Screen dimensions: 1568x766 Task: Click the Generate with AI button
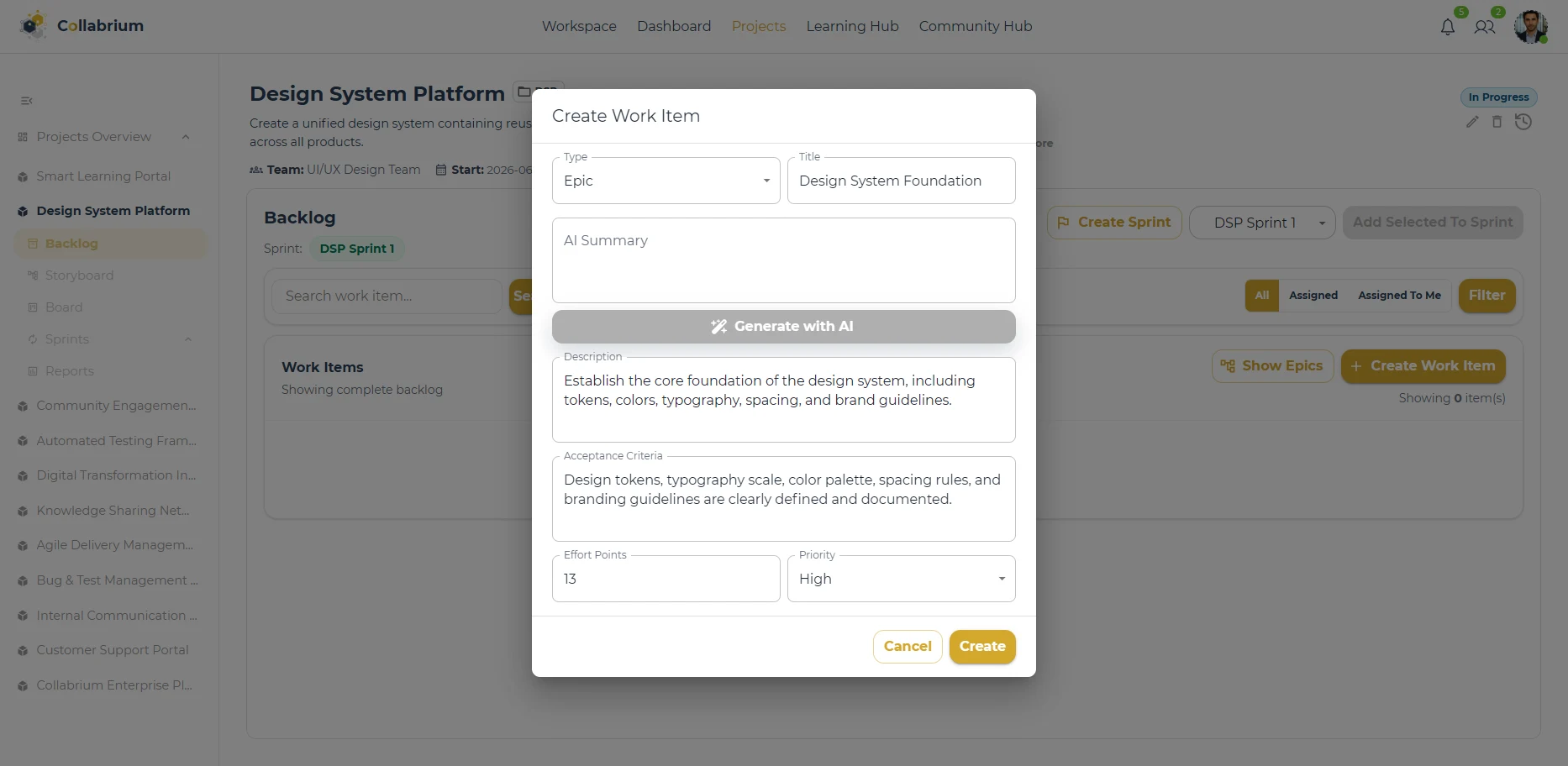click(x=783, y=327)
